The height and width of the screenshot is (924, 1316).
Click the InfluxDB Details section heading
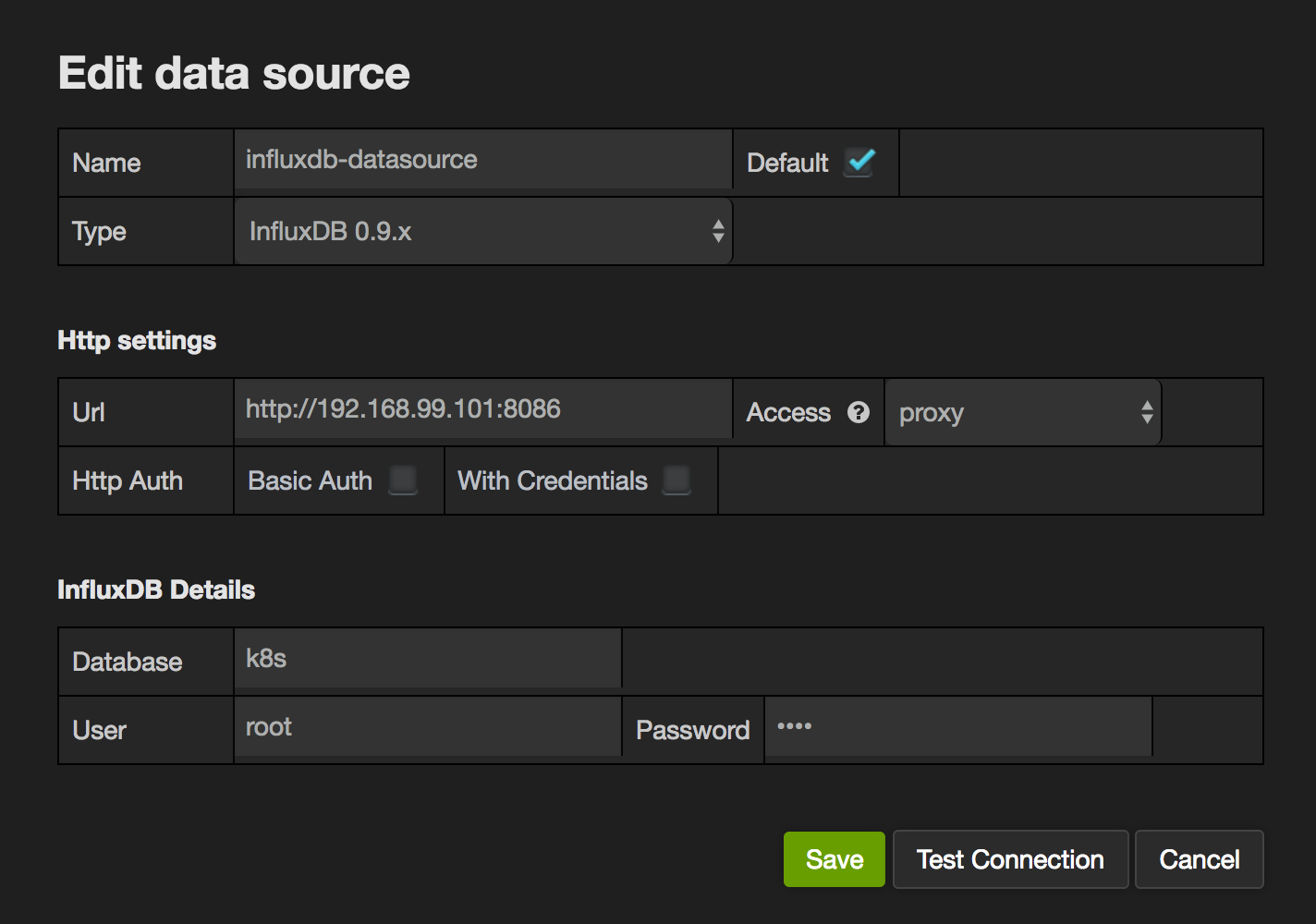156,590
